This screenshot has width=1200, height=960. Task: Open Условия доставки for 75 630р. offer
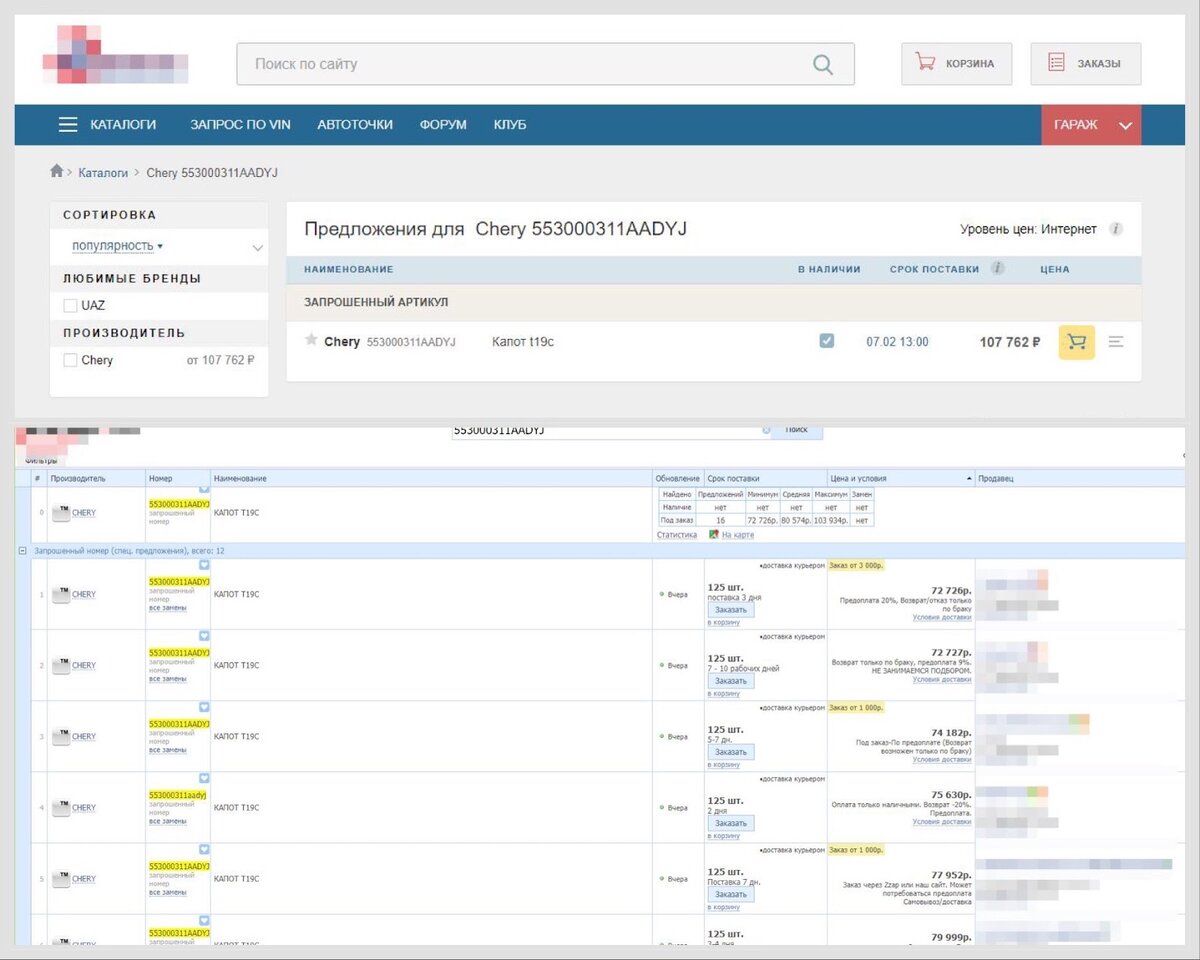coord(942,822)
